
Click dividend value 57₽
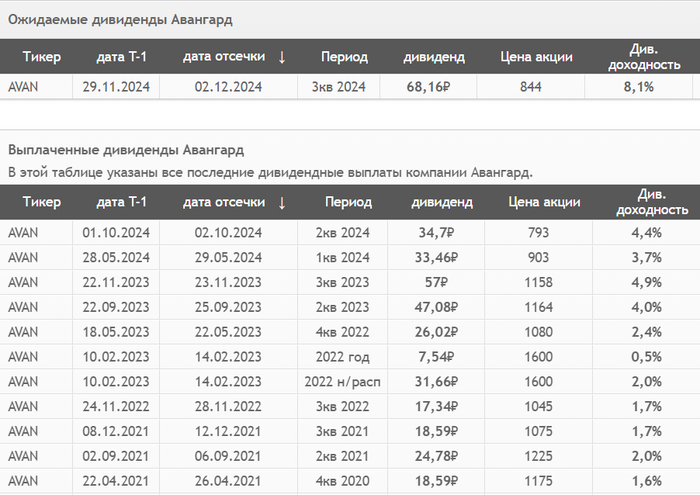(x=436, y=282)
